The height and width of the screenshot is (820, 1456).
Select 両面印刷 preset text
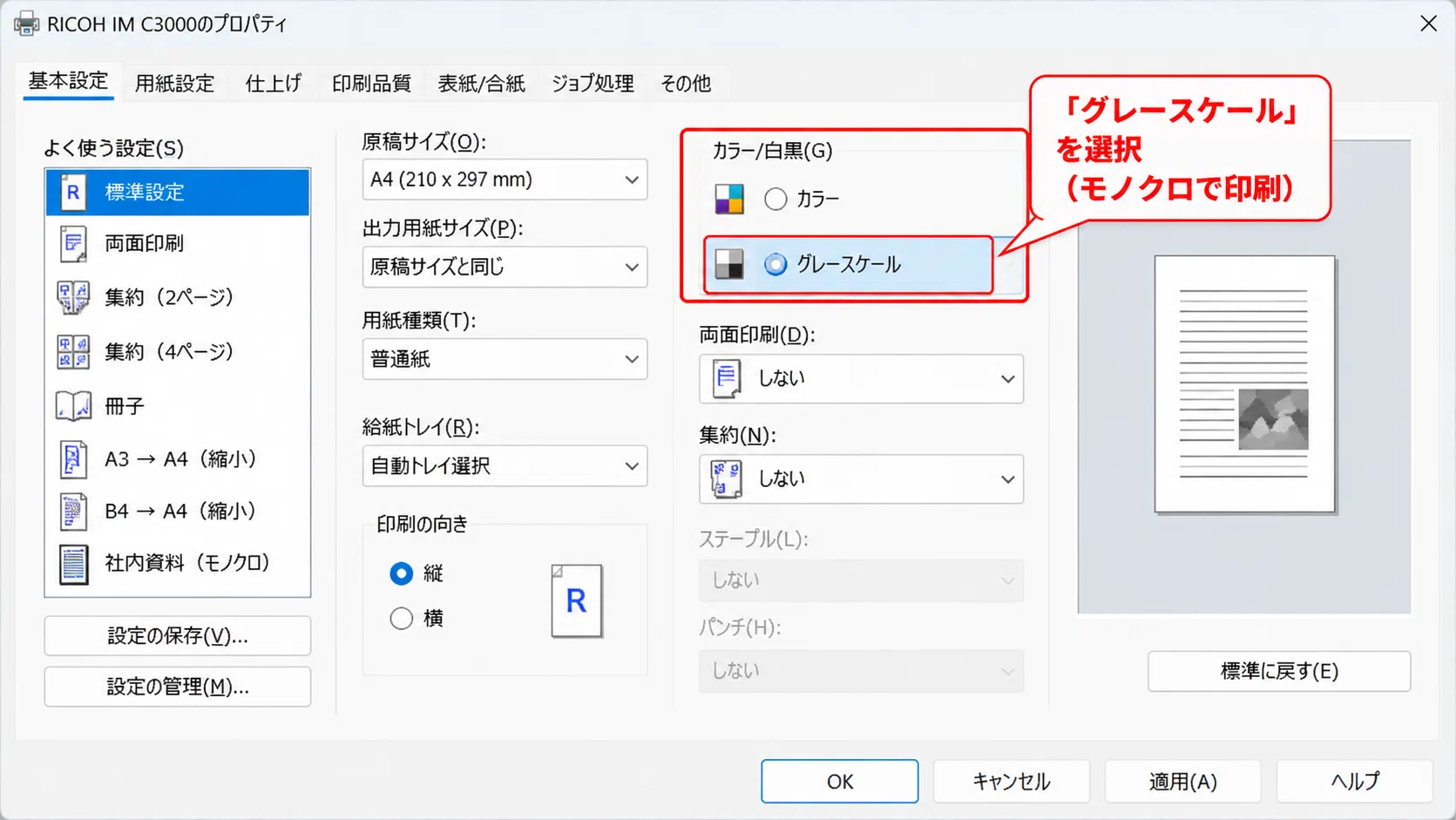pyautogui.click(x=145, y=243)
